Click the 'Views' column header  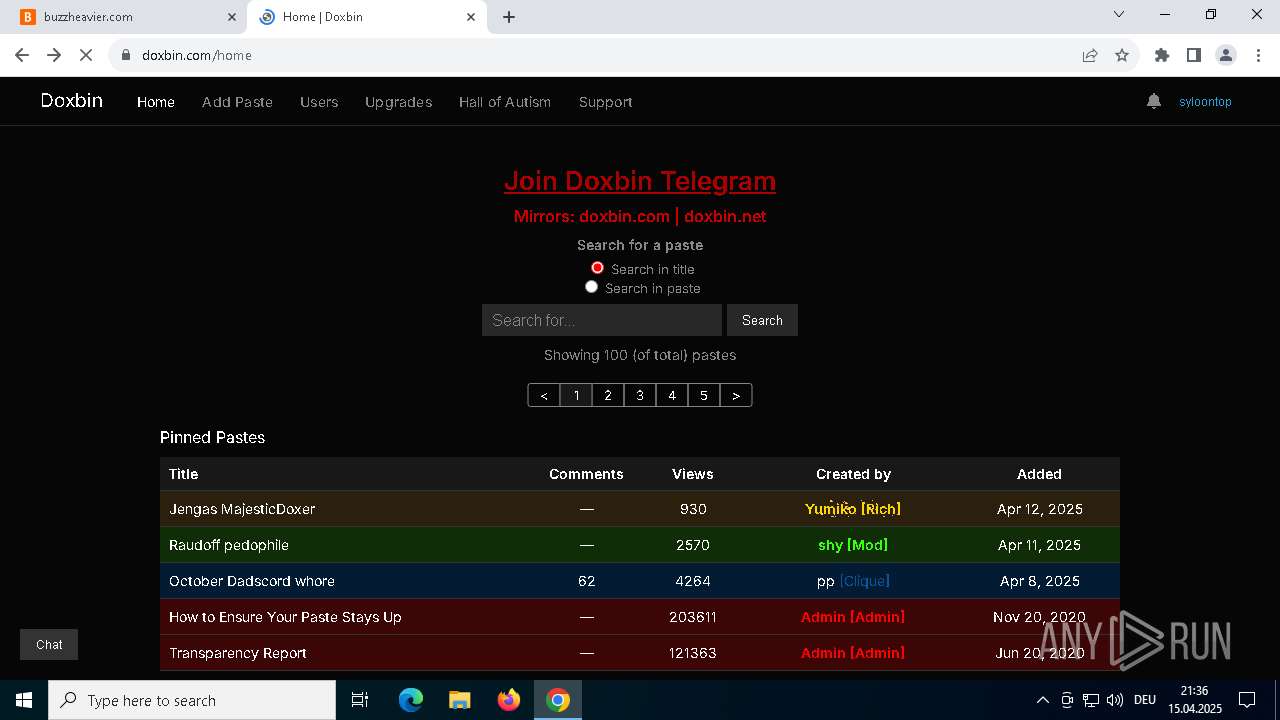(693, 474)
